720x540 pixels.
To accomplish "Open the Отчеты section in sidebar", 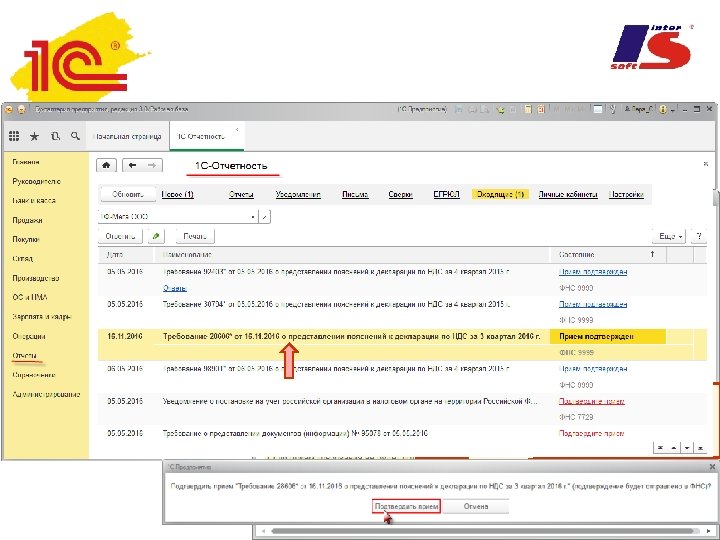I will point(25,355).
